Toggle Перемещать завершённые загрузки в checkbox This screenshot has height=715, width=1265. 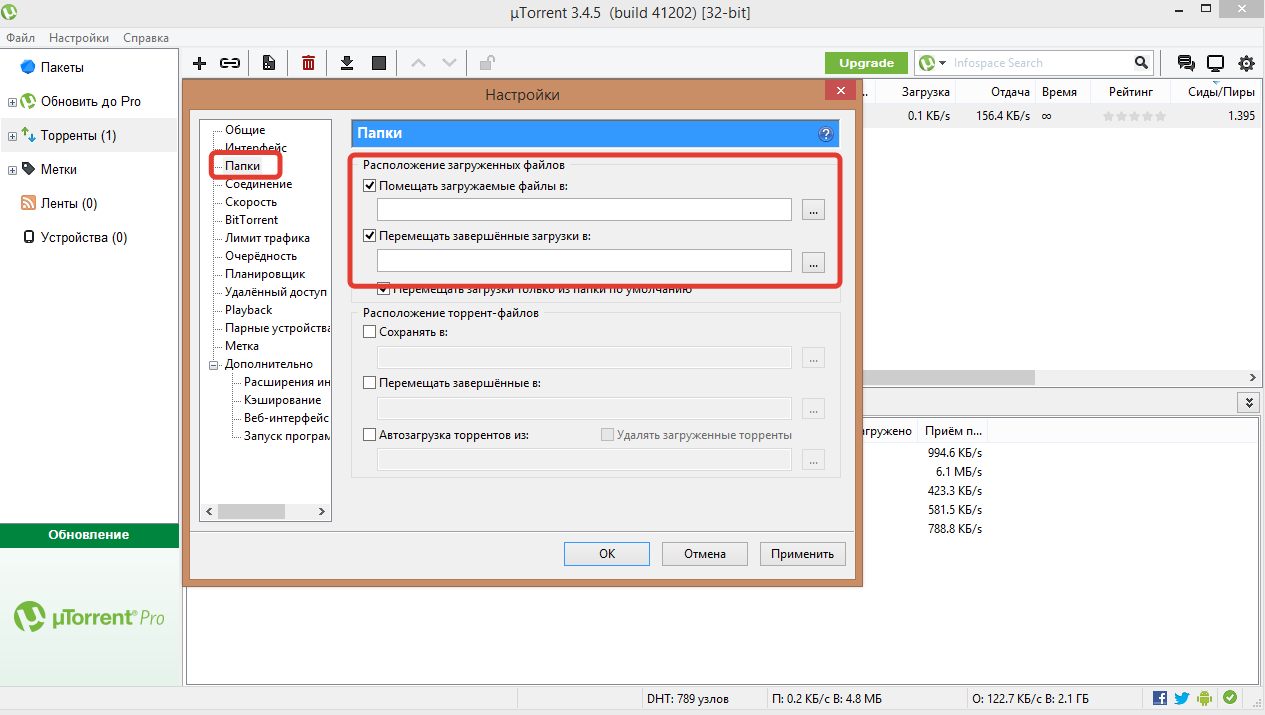[x=370, y=237]
